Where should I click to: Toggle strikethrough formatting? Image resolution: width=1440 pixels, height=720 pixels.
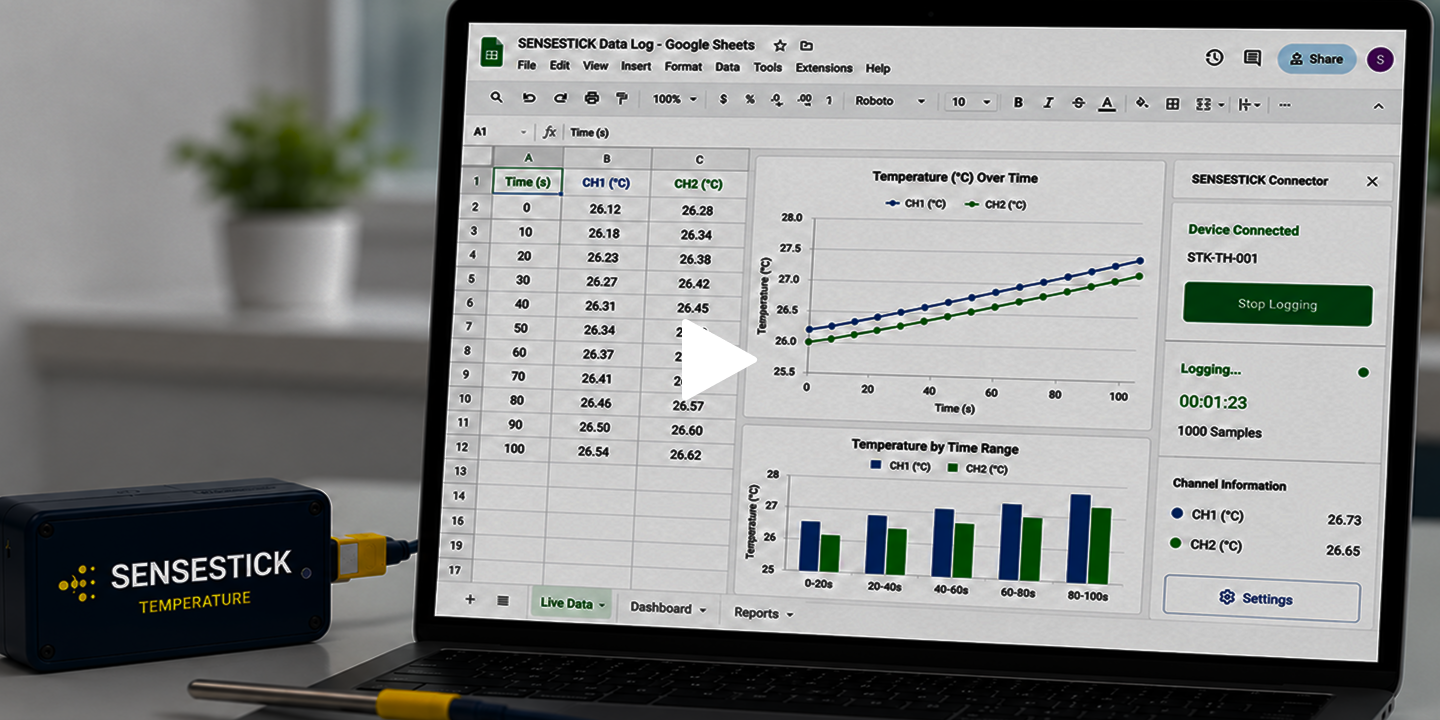pos(1077,102)
